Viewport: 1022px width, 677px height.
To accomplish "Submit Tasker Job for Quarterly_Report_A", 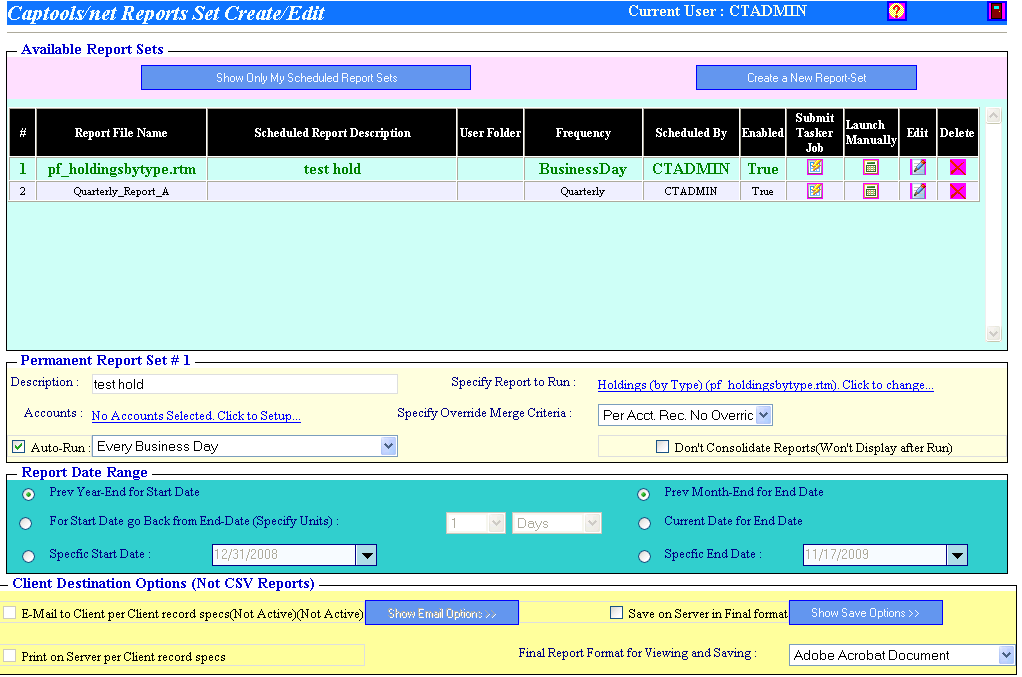I will click(814, 190).
